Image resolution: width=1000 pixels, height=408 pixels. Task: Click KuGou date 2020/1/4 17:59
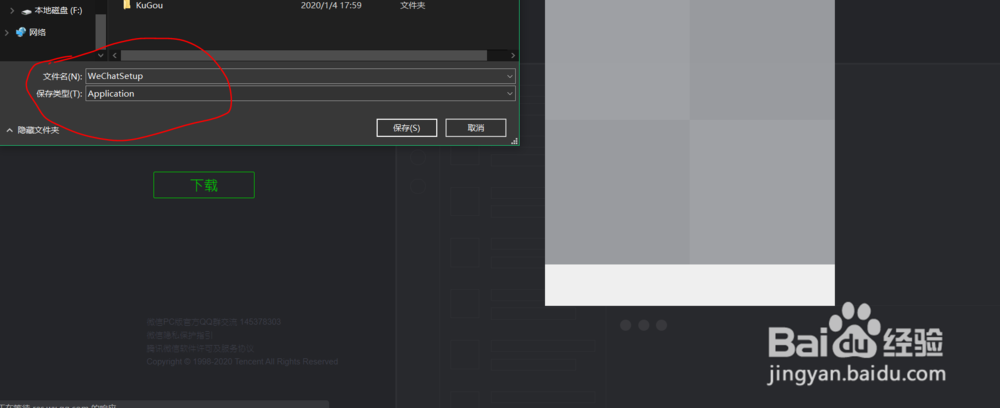(332, 5)
